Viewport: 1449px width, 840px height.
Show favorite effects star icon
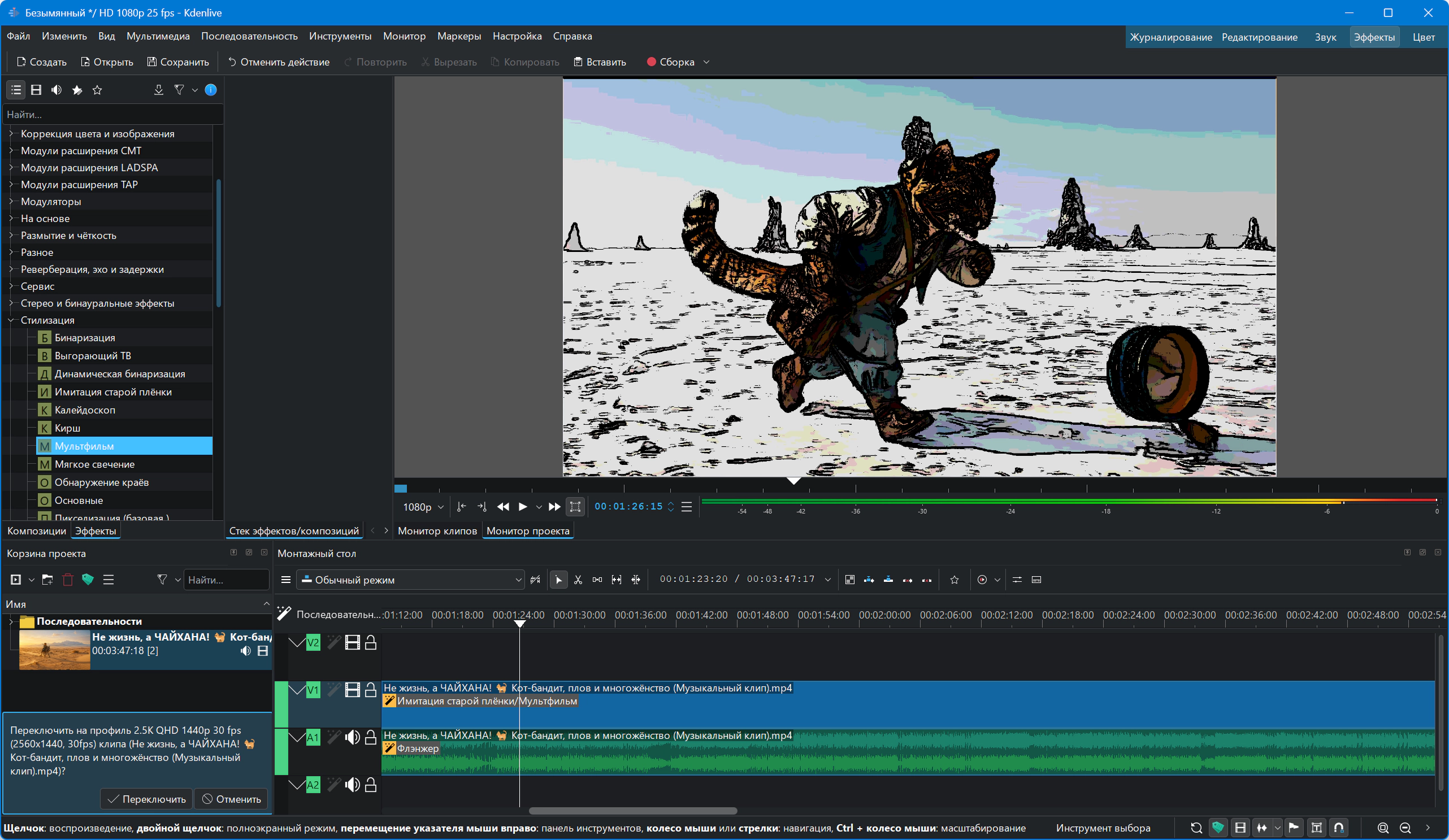coord(97,90)
